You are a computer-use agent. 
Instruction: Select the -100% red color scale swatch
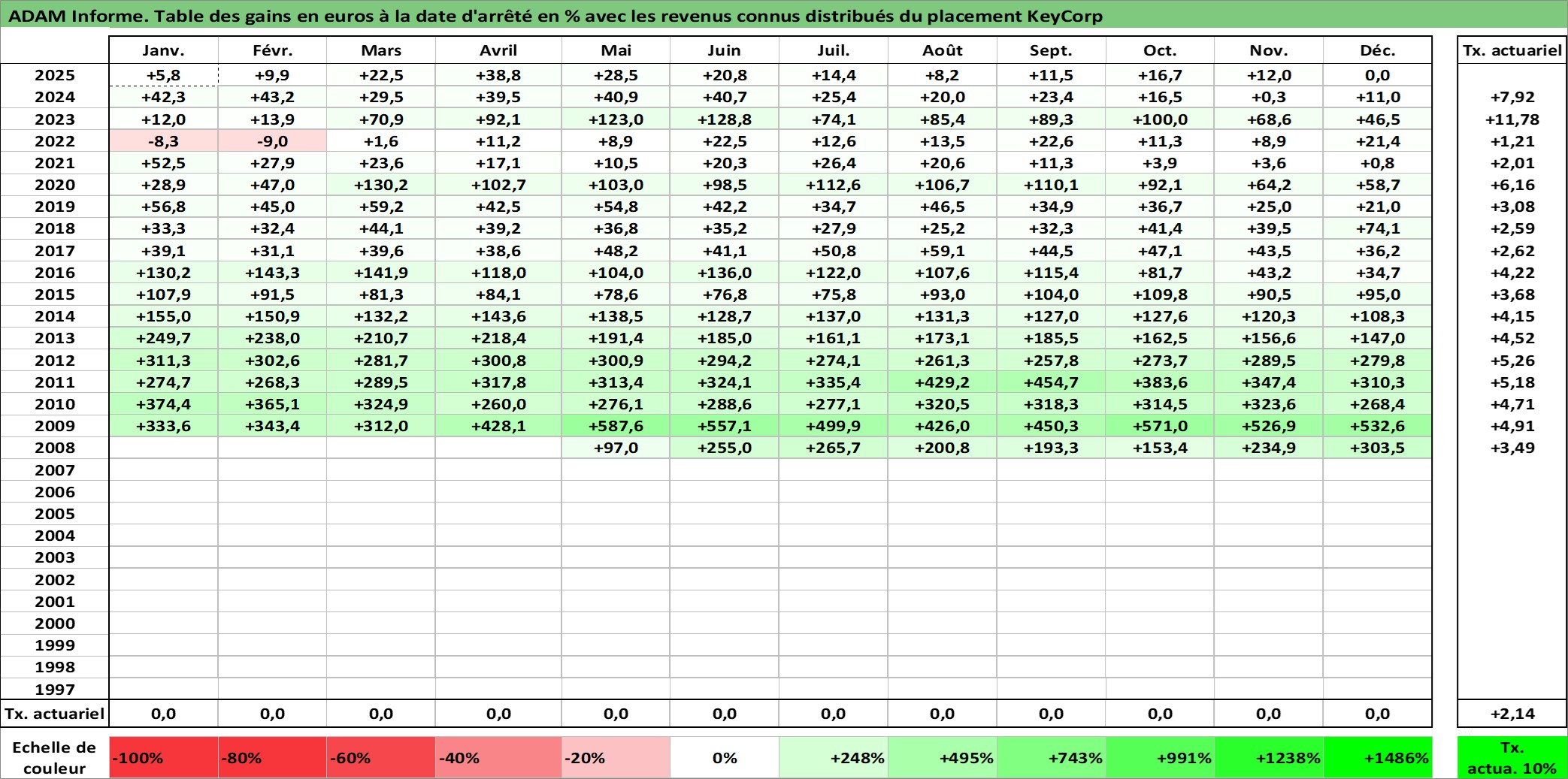pyautogui.click(x=164, y=757)
